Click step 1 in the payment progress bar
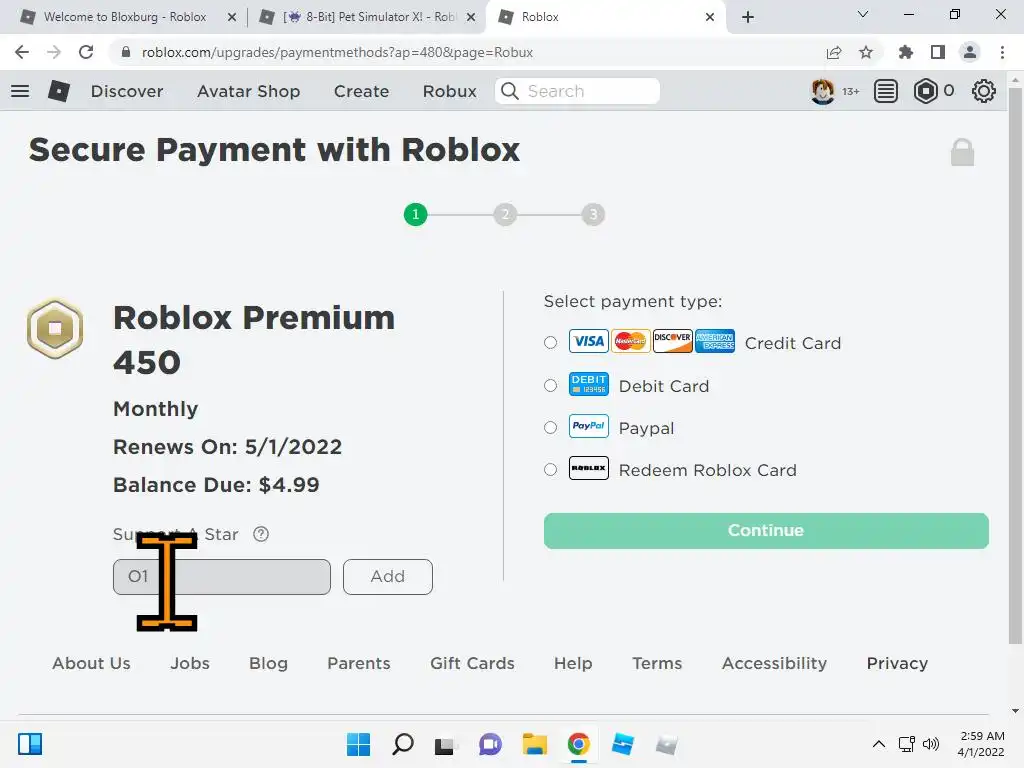This screenshot has height=768, width=1024. [x=415, y=214]
